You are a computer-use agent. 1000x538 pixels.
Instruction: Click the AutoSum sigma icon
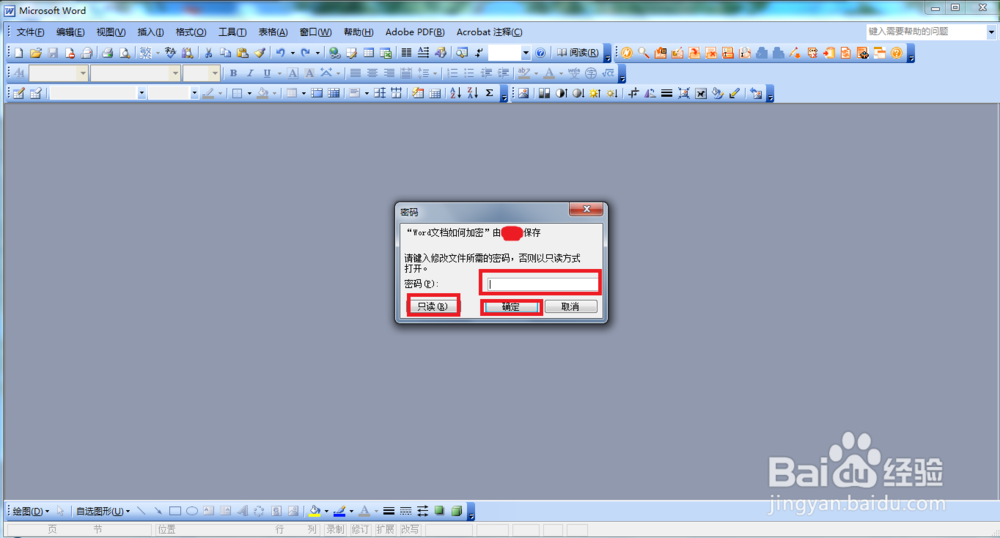coord(489,93)
